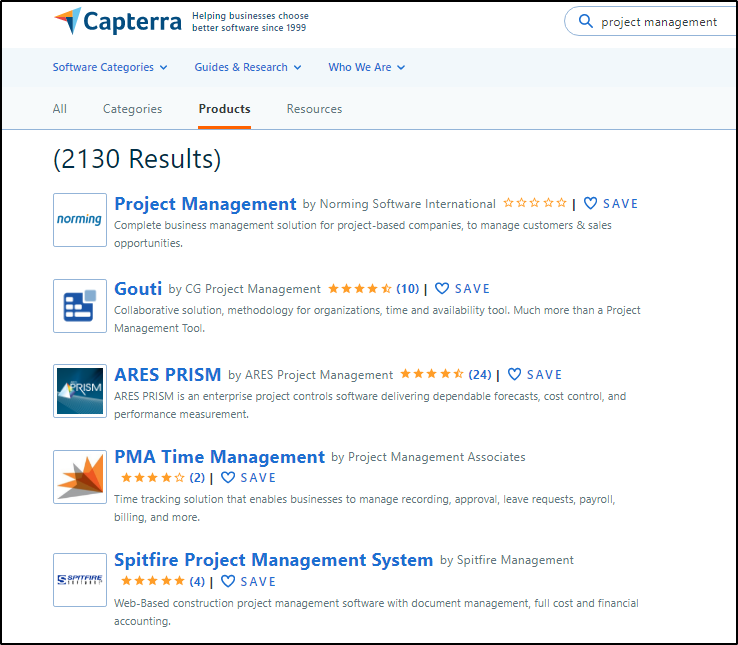
Task: Expand the Software Categories dropdown
Action: (x=110, y=67)
